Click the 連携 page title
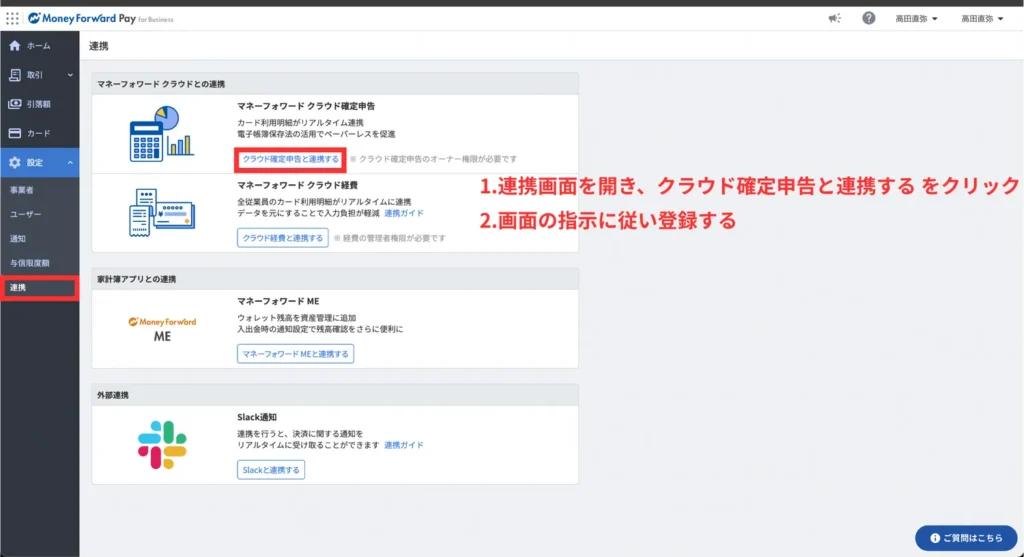The height and width of the screenshot is (557, 1024). coord(99,46)
